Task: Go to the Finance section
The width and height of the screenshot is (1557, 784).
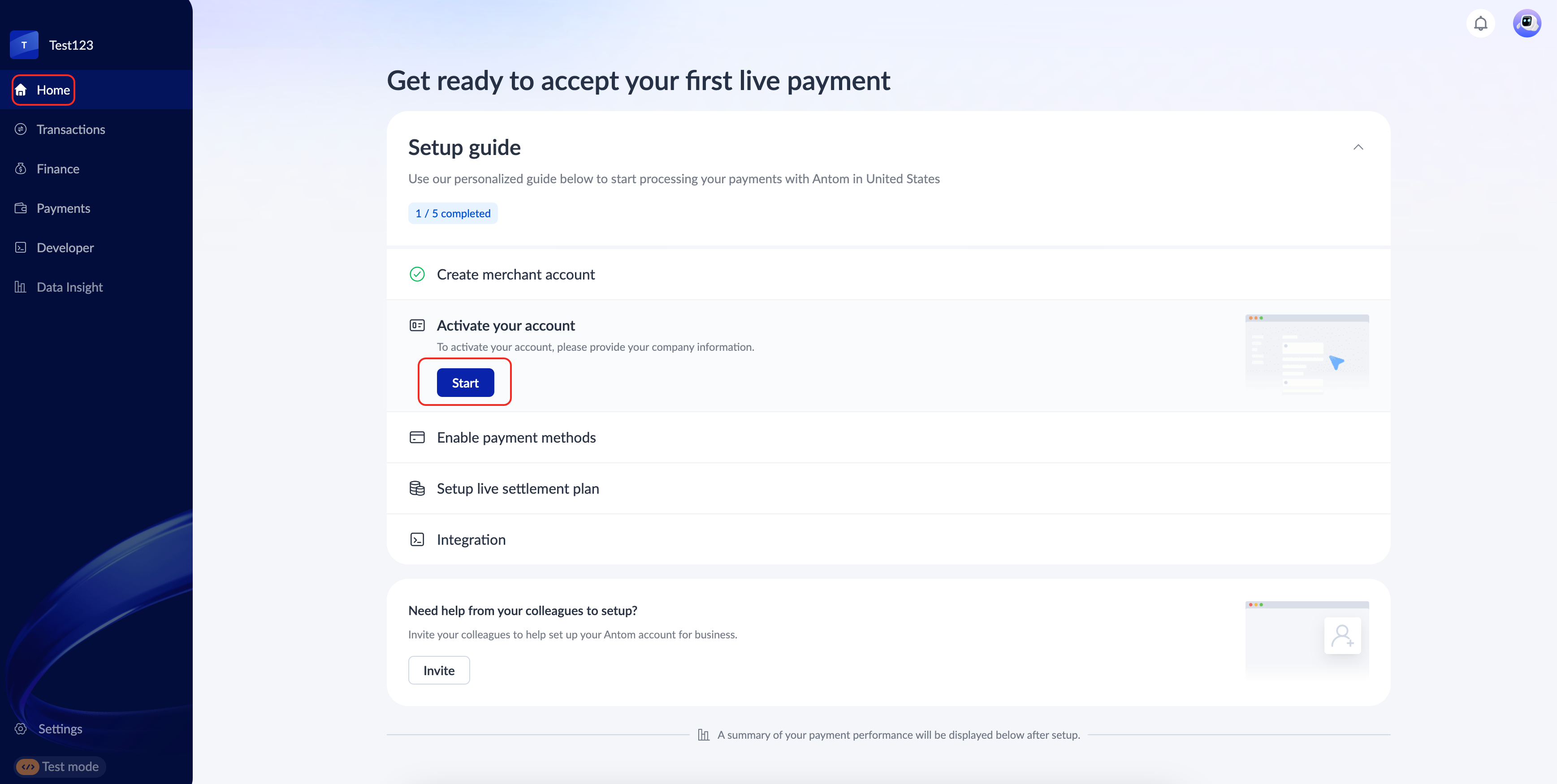Action: (x=58, y=169)
